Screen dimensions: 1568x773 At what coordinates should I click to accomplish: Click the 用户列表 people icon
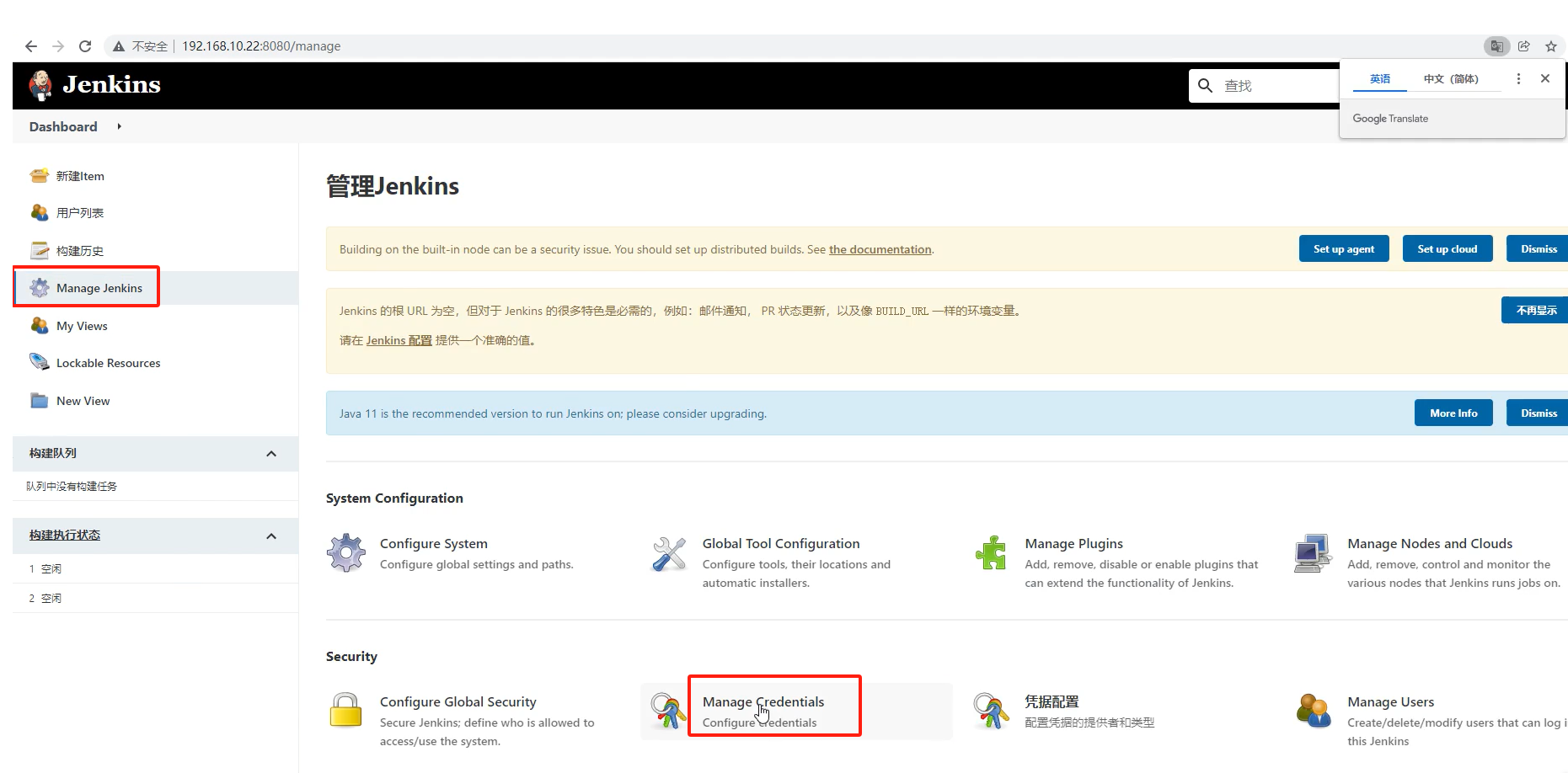click(x=40, y=213)
